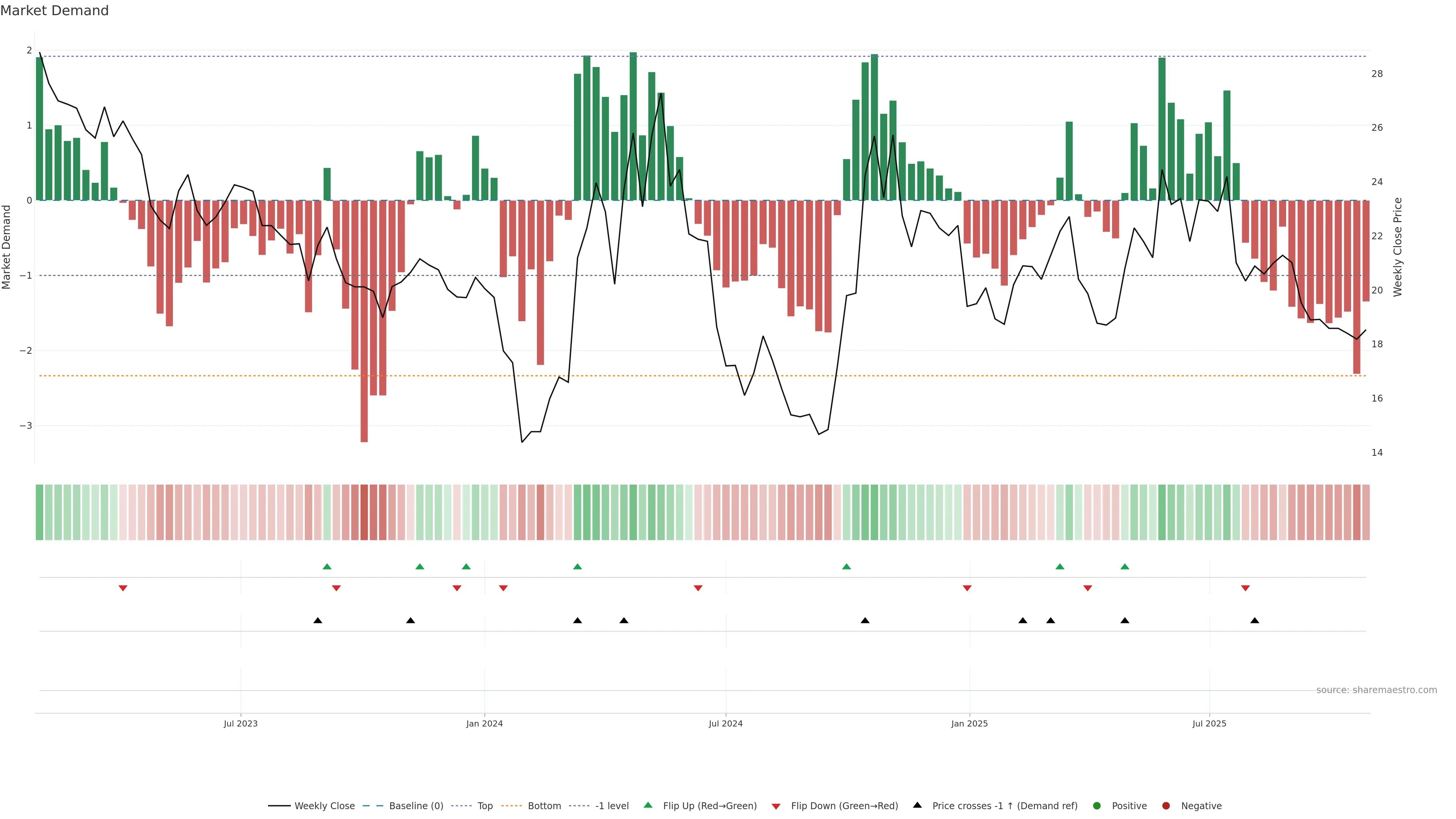Click Flip Up green triangle legend icon
1456x819 pixels.
(x=648, y=805)
